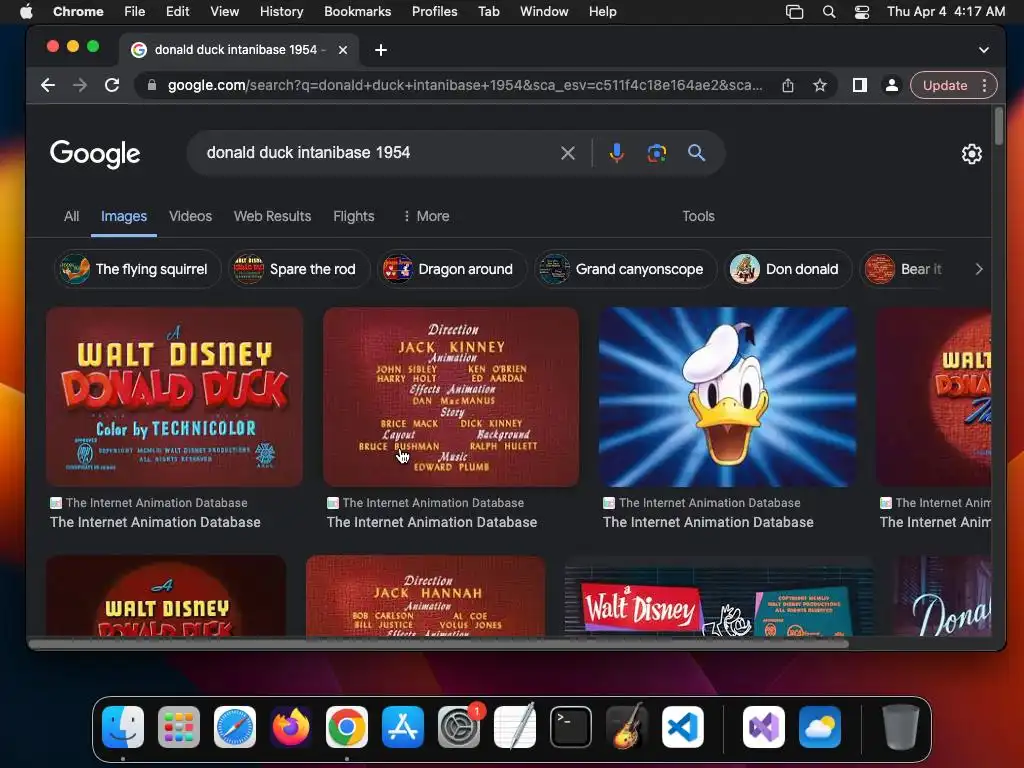
Task: Filter by The flying squirrel chip
Action: tap(137, 269)
